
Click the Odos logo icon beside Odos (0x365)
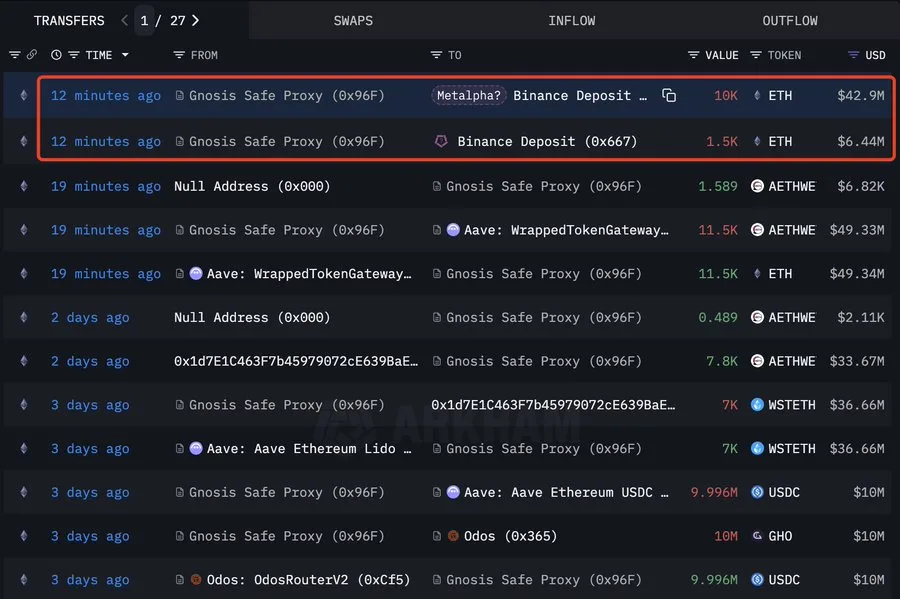(453, 536)
